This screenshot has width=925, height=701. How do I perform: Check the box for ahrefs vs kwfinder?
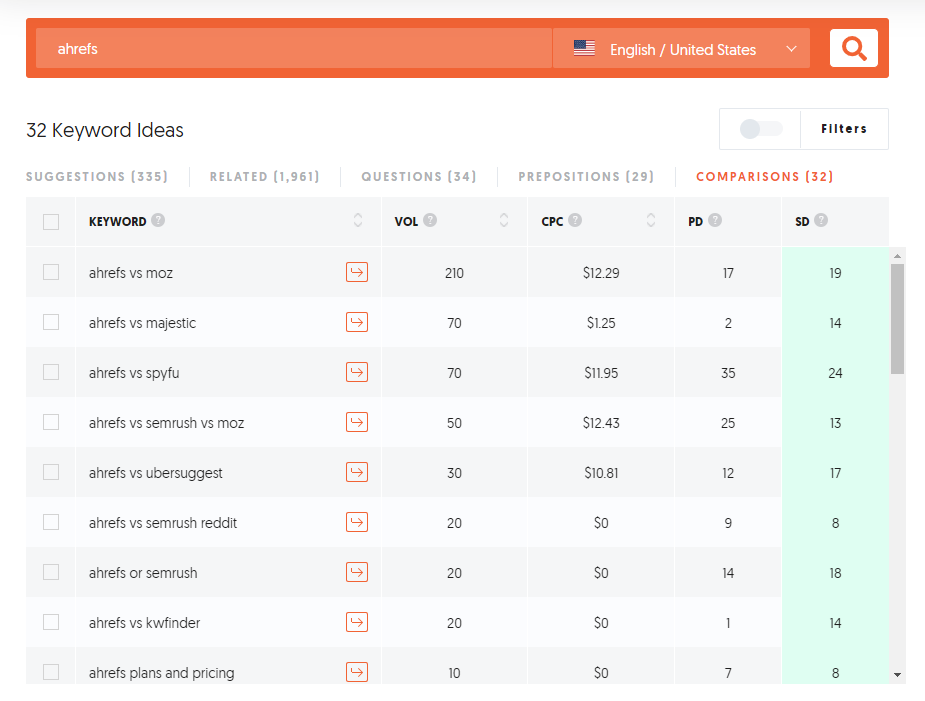(x=51, y=622)
